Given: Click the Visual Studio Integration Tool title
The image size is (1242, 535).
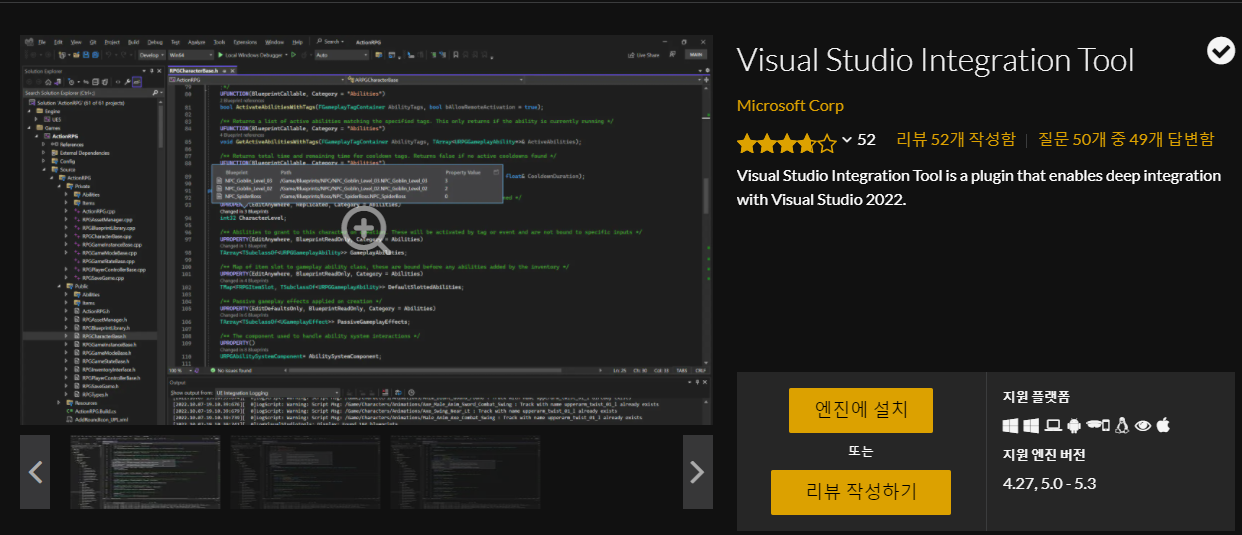Looking at the screenshot, I should point(936,60).
